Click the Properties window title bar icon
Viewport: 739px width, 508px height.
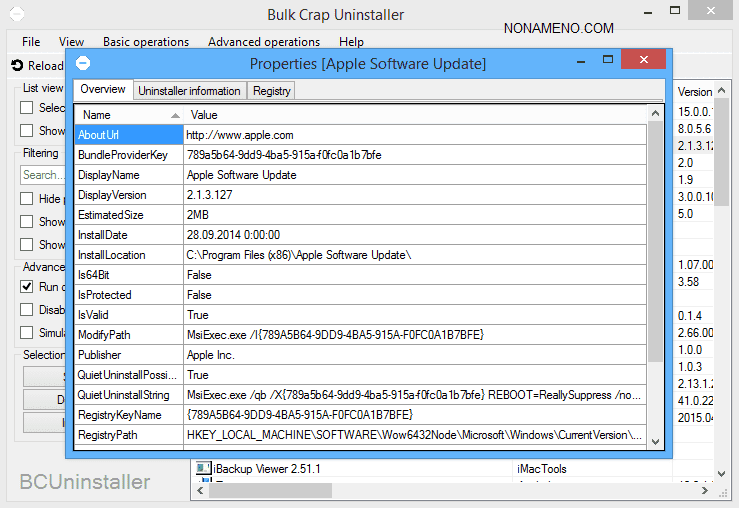click(x=84, y=63)
